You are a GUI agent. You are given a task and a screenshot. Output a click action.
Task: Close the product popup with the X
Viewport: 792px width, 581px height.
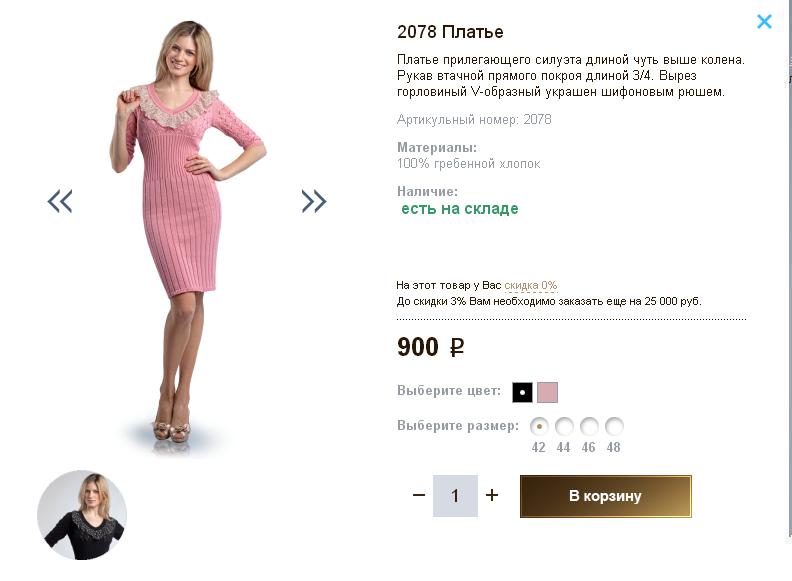pyautogui.click(x=764, y=21)
